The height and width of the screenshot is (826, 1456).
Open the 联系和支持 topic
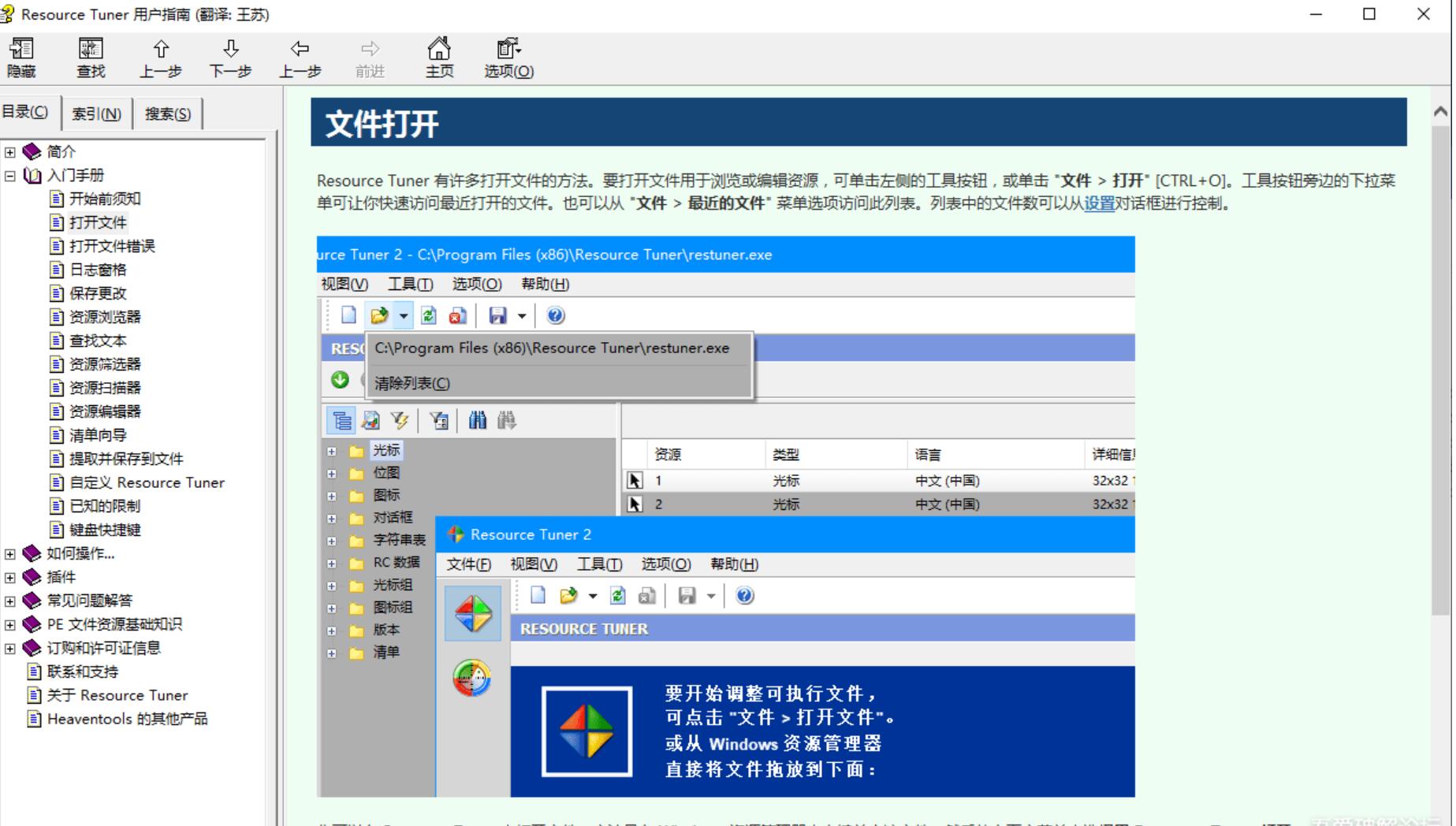click(83, 672)
